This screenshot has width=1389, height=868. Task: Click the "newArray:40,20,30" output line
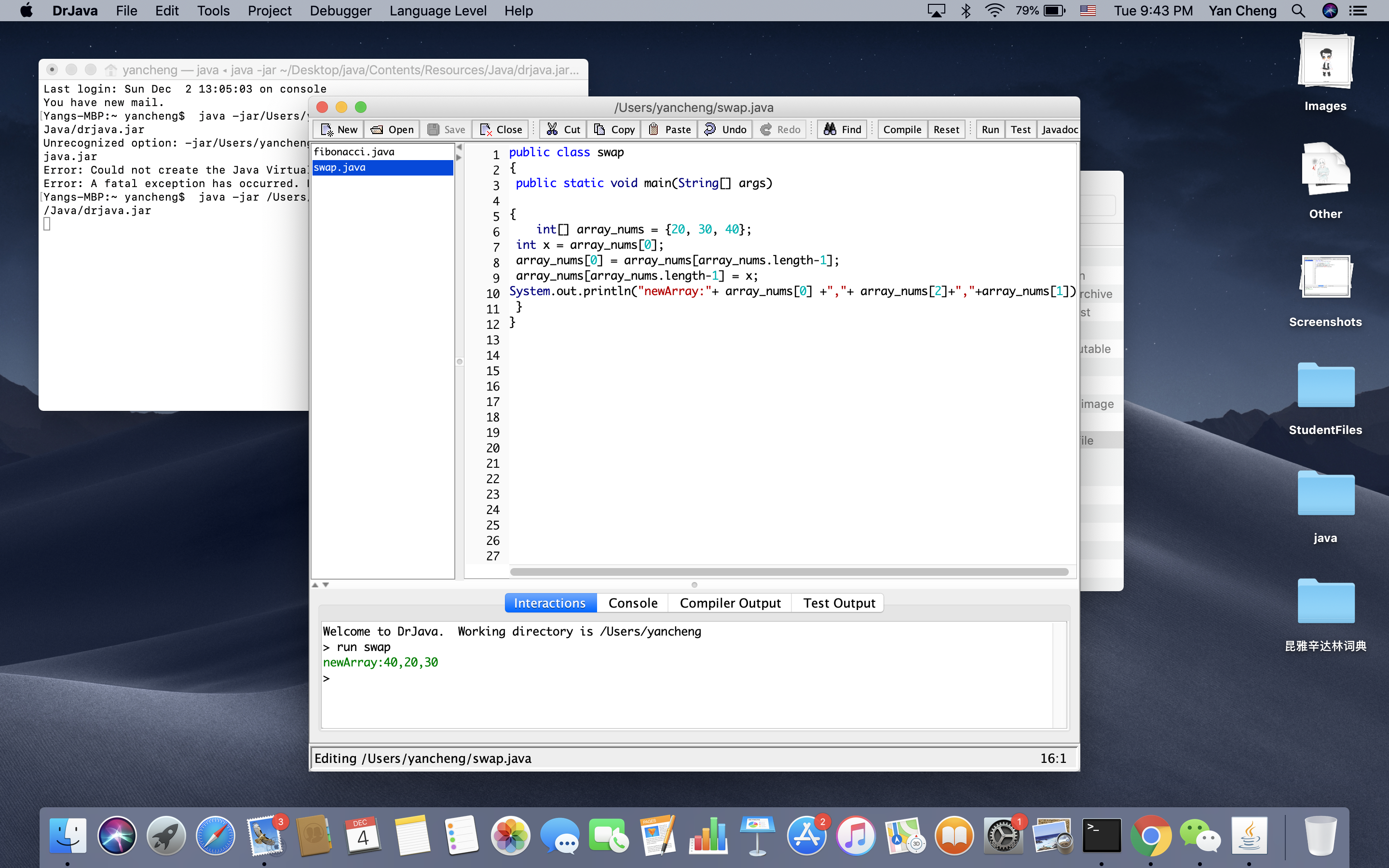pyautogui.click(x=381, y=663)
